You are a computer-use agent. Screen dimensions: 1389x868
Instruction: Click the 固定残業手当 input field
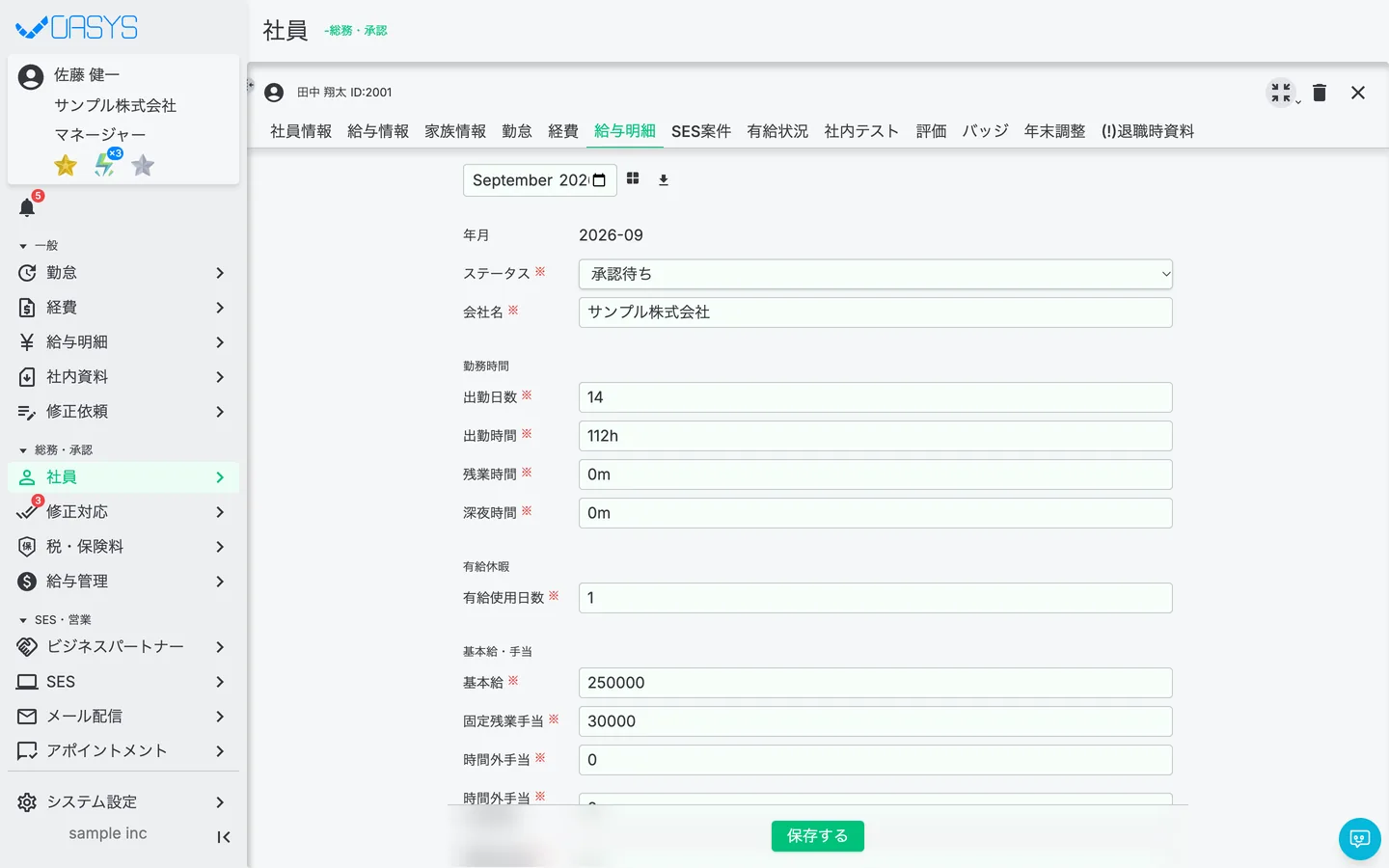876,721
